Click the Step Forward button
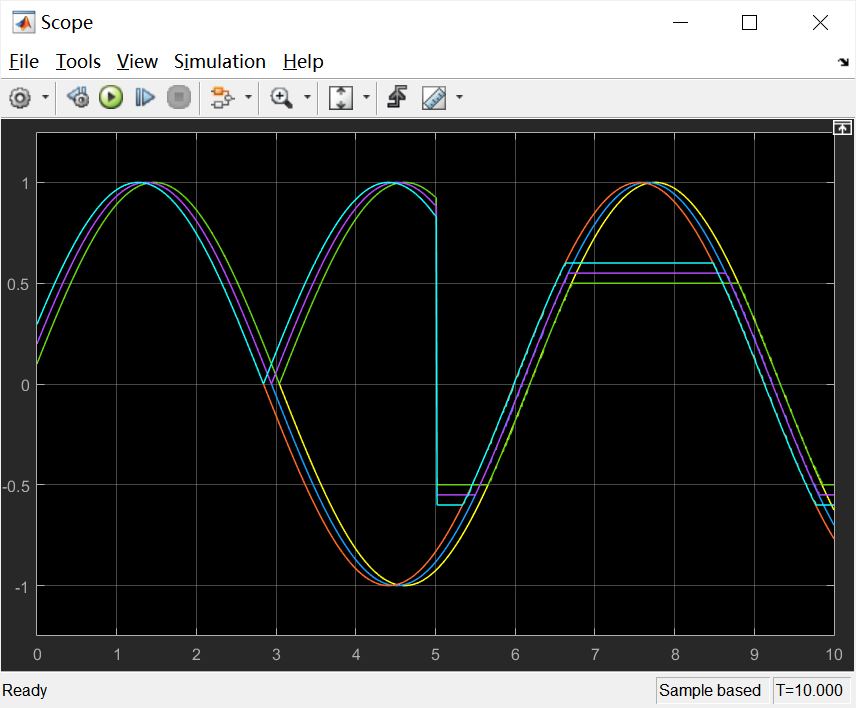 [144, 98]
